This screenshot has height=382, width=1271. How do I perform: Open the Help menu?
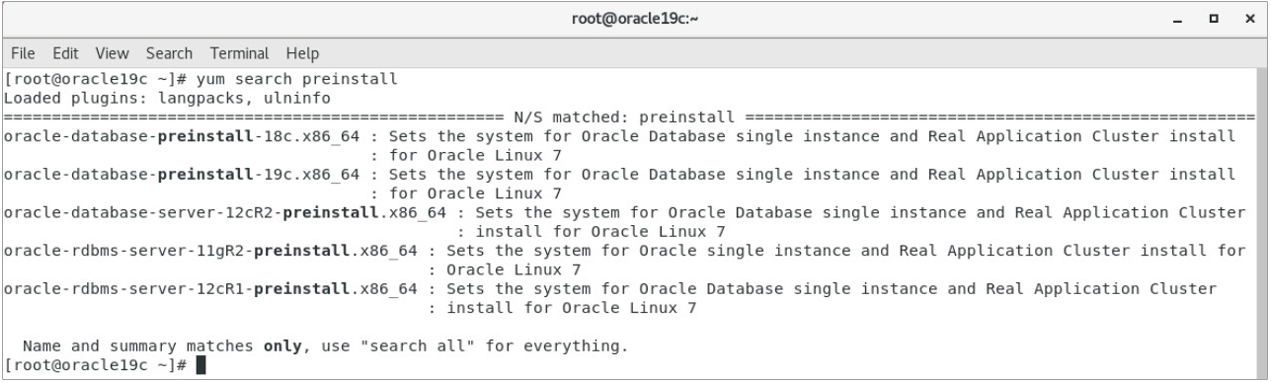tap(302, 53)
